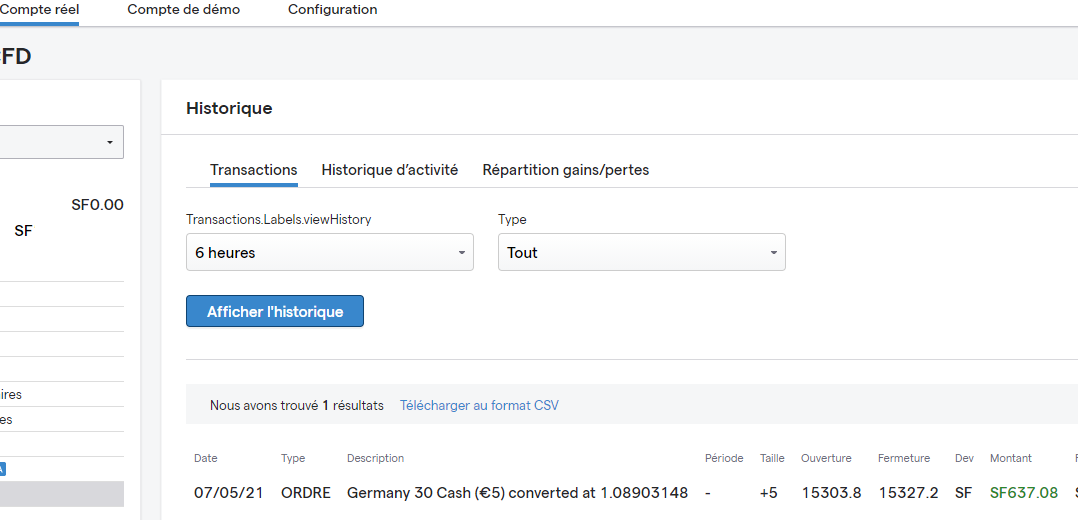
Task: Select the Germany 30 Cash transaction row
Action: click(x=517, y=493)
